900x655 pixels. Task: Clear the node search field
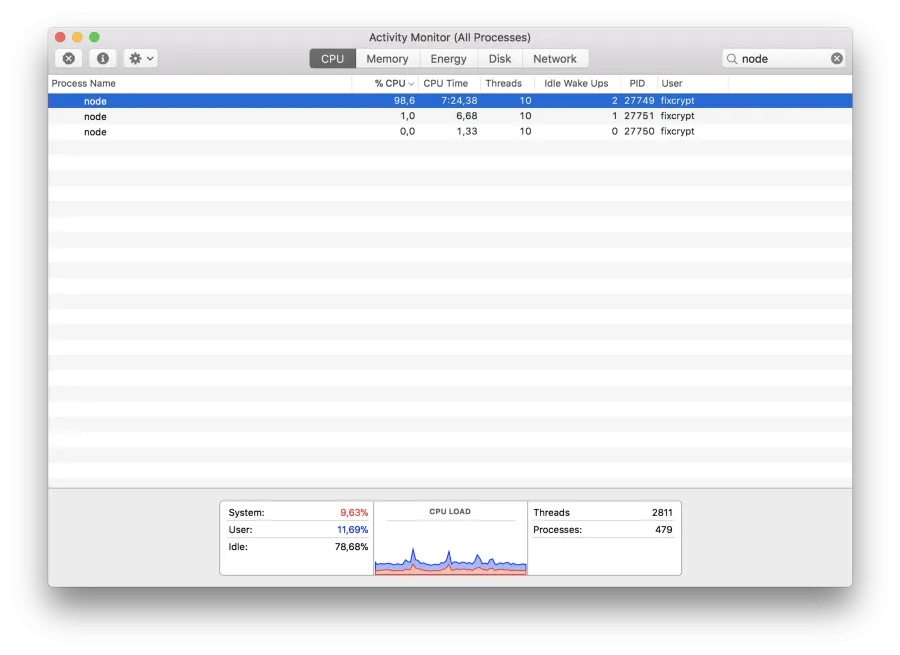[836, 59]
